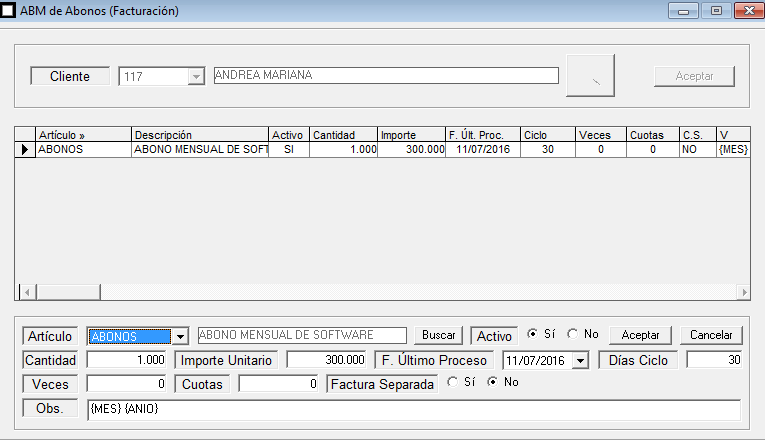Select Factura Separada 'No' radio button
765x440 pixels.
click(x=492, y=382)
